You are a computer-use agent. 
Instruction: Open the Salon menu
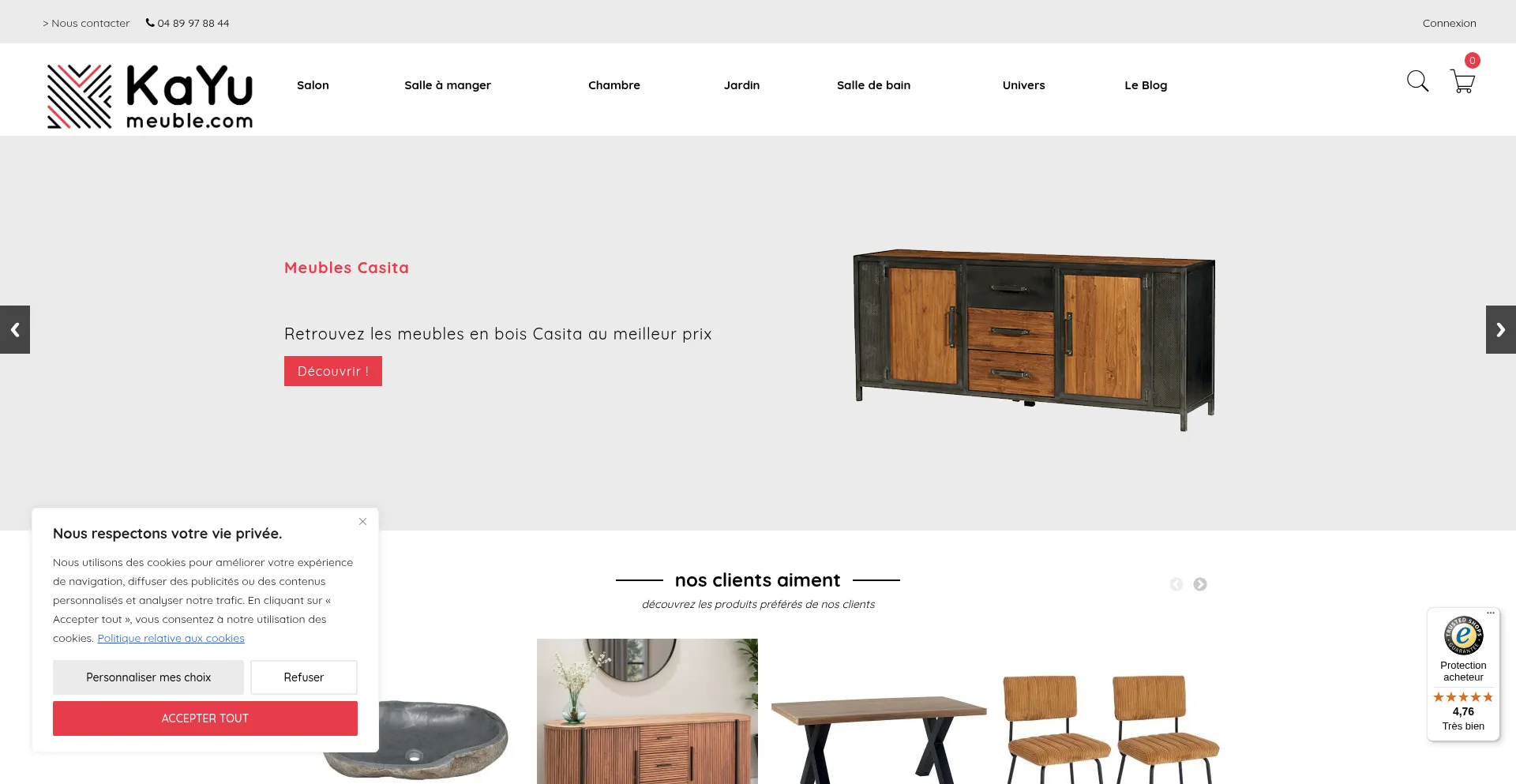[313, 85]
